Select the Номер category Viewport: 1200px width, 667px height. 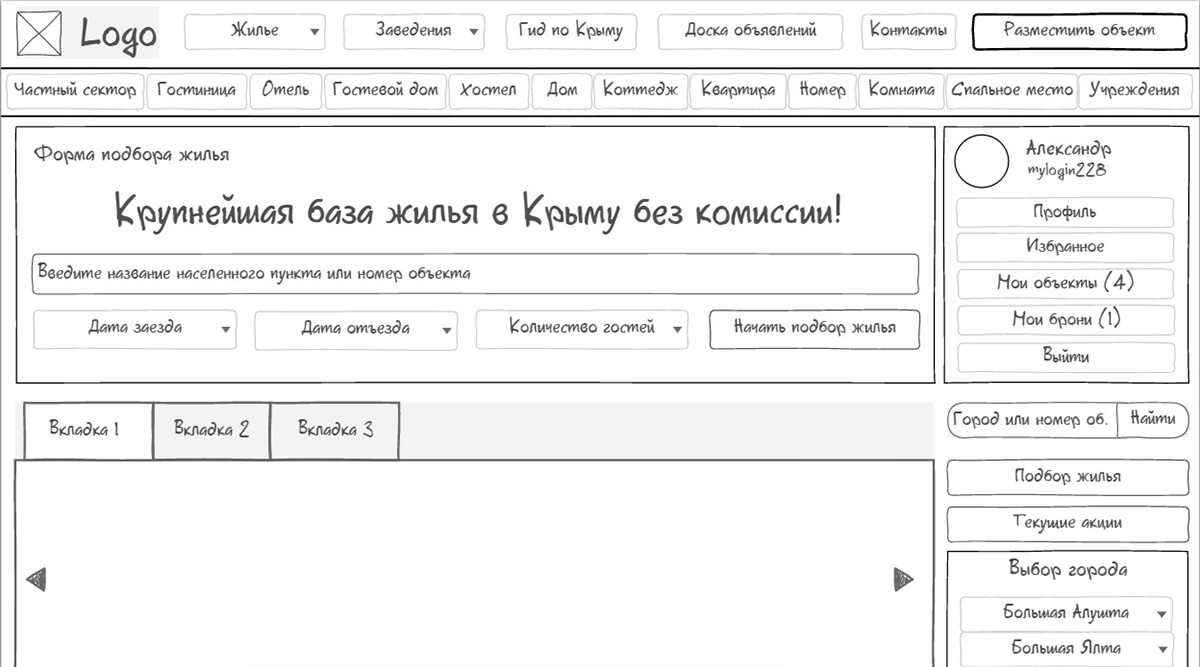click(823, 91)
